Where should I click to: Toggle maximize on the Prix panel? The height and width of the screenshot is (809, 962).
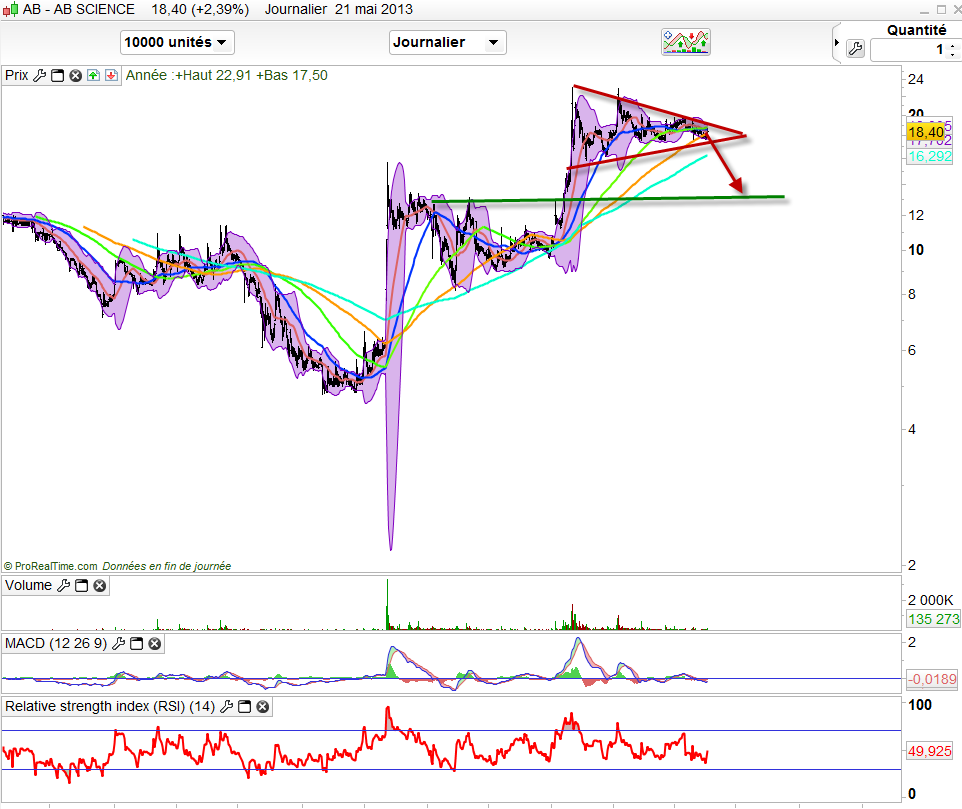(58, 75)
